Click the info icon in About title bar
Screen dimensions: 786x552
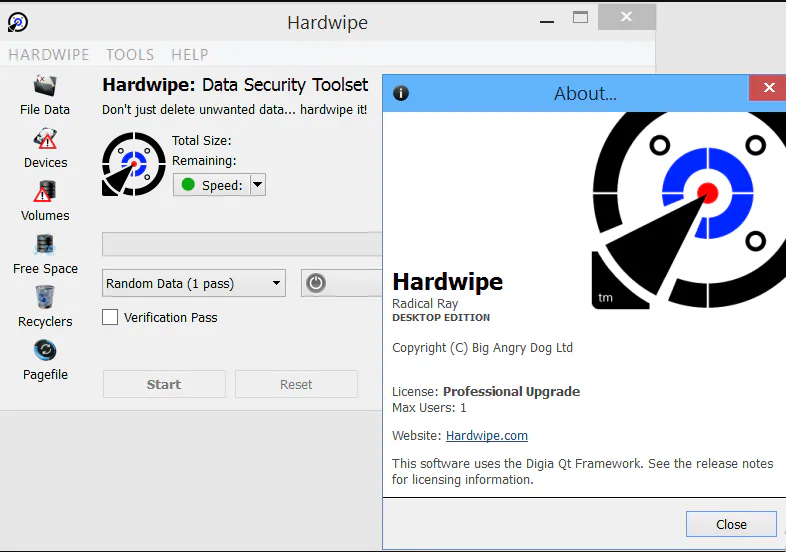click(401, 93)
